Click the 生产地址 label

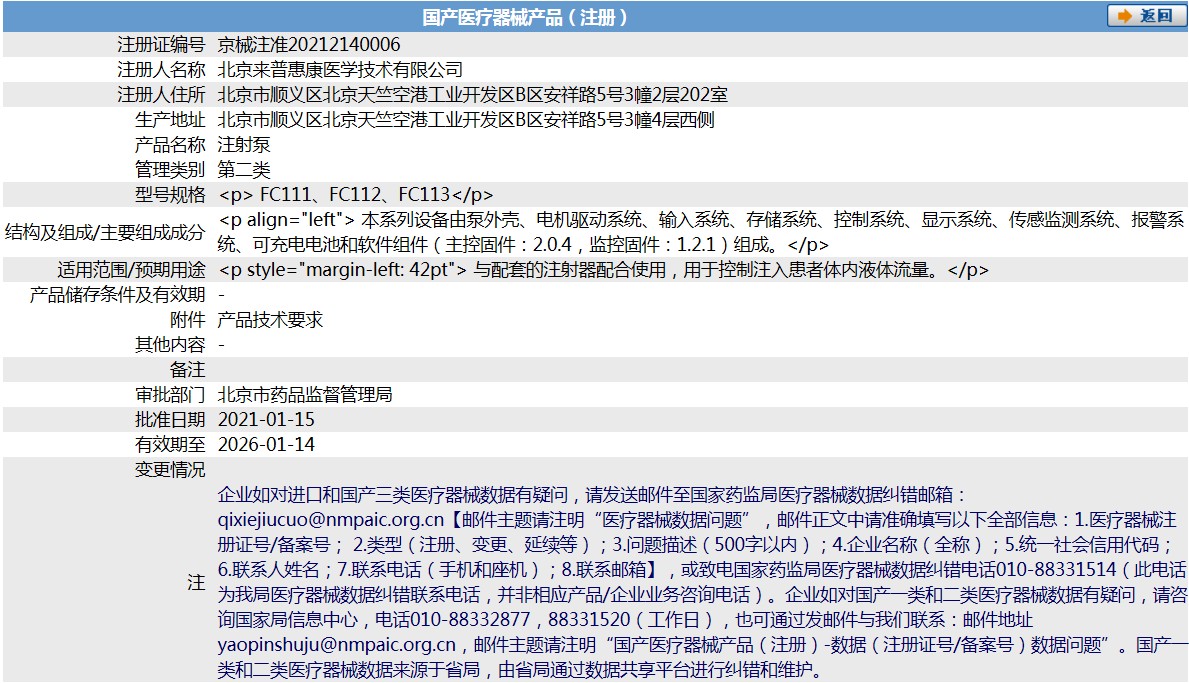(170, 120)
